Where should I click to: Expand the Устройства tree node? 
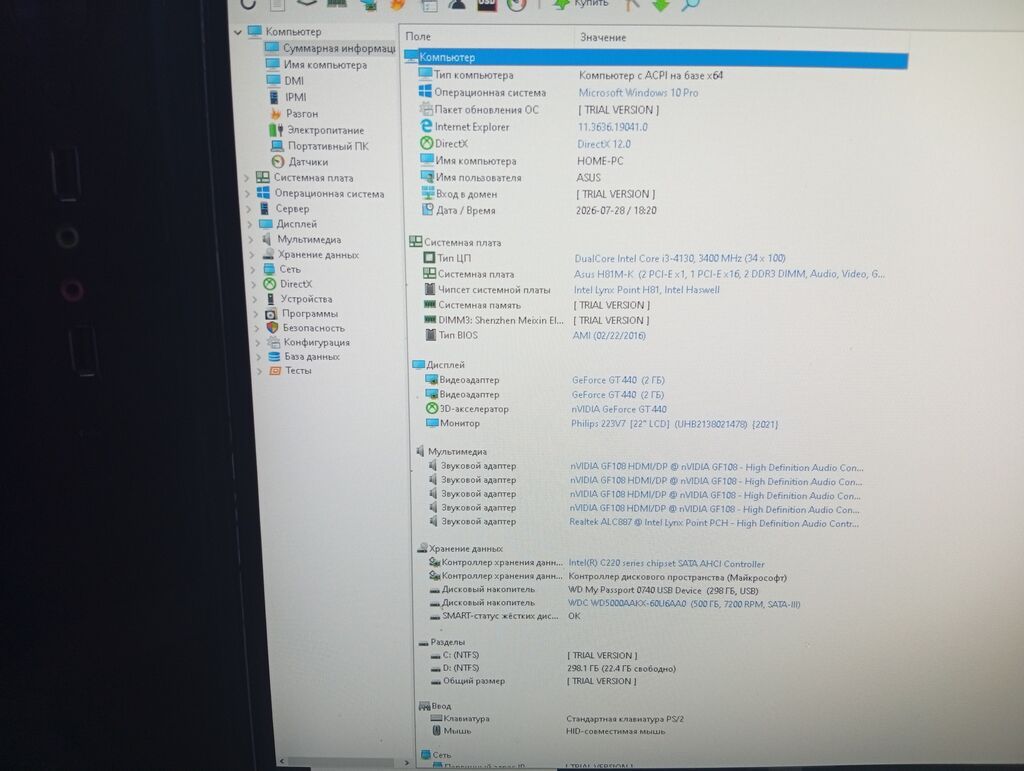[255, 299]
